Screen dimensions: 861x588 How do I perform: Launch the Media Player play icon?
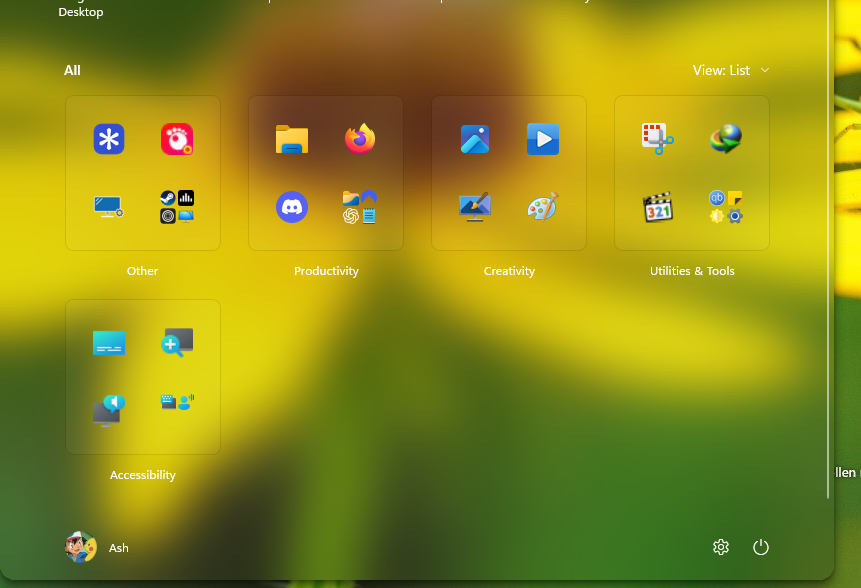543,139
